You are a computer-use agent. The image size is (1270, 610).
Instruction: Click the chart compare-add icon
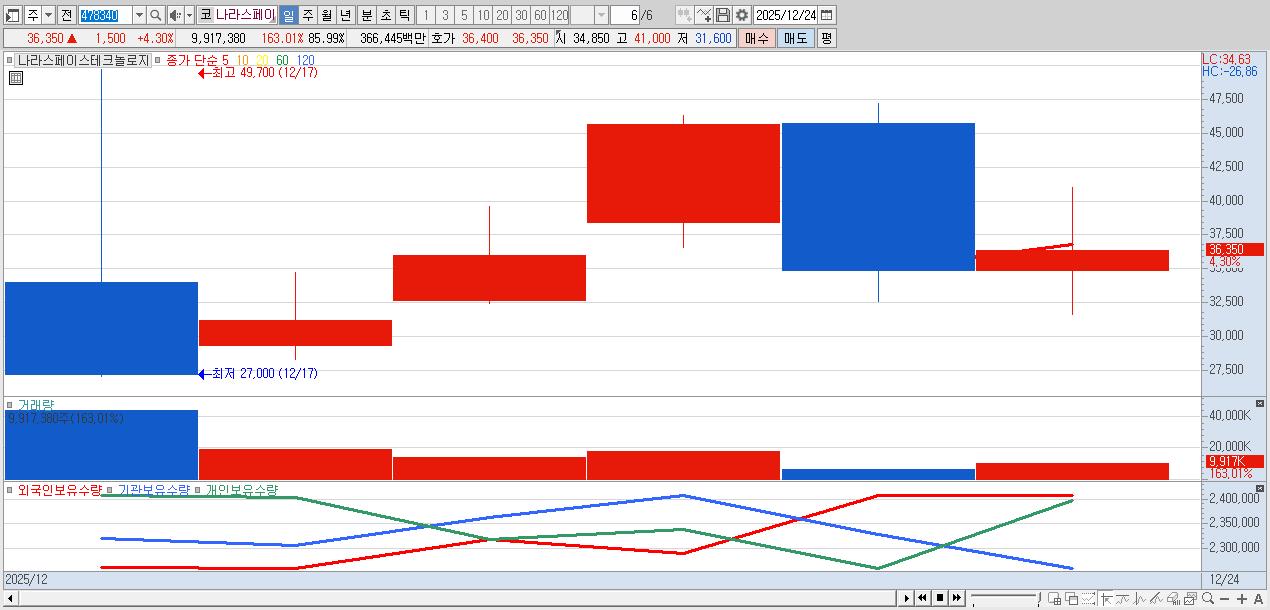[x=684, y=15]
